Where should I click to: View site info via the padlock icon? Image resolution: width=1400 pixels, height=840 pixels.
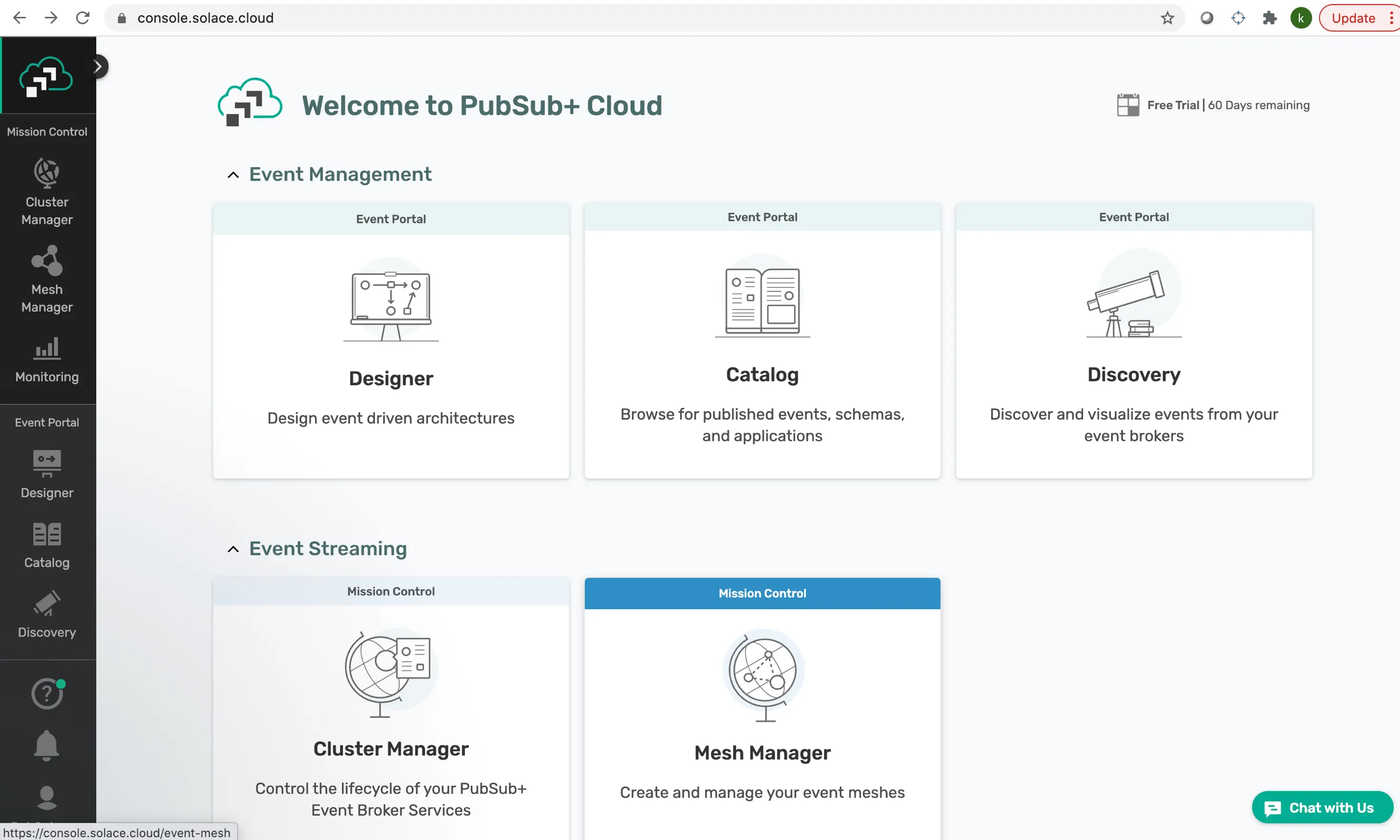click(x=121, y=17)
